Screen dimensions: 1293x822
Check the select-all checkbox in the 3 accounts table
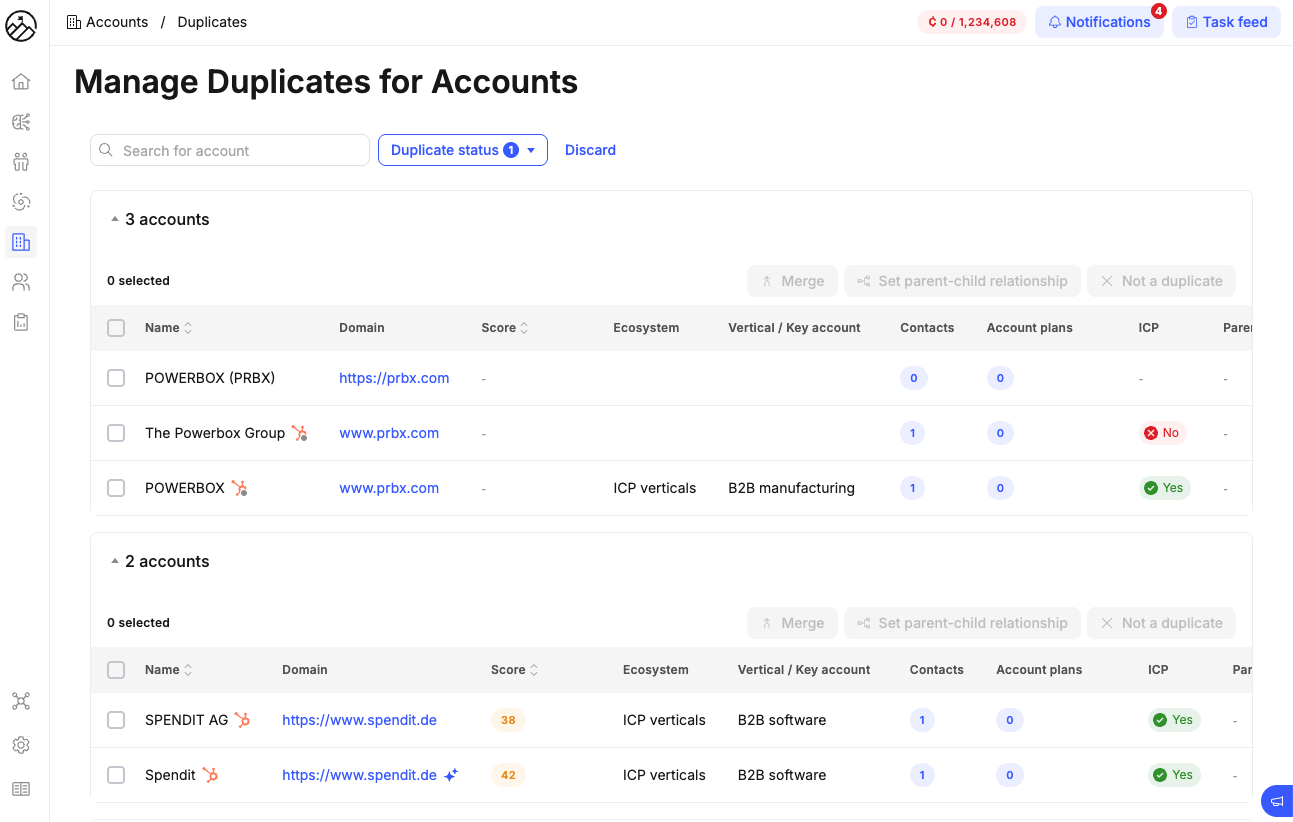116,327
